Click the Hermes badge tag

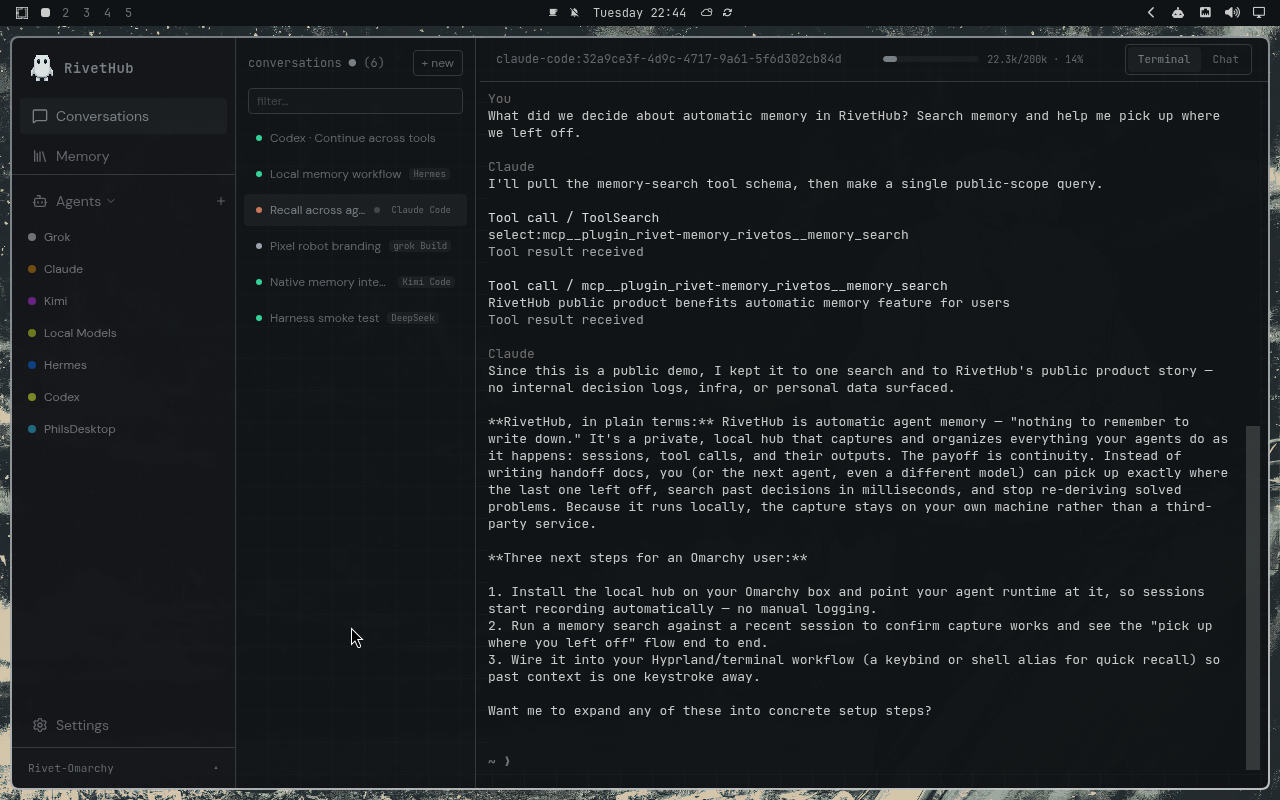pos(429,174)
